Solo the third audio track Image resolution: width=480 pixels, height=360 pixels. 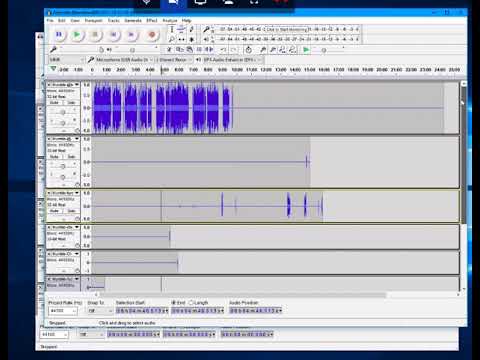click(x=71, y=211)
